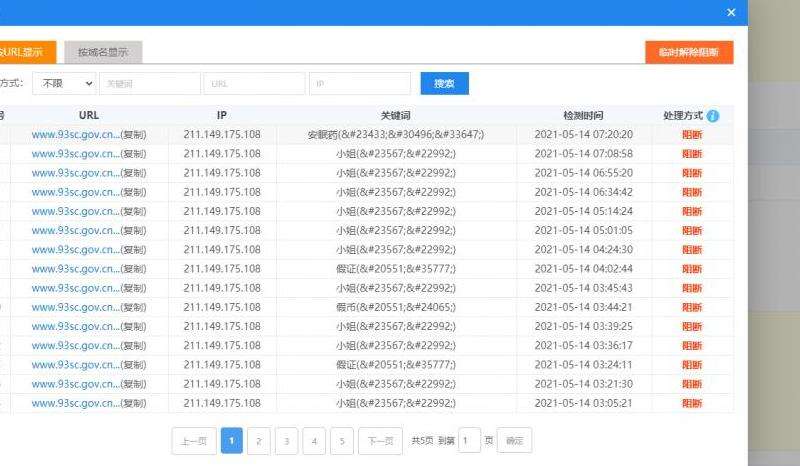Click 阻断 status in the 03:21:30 row
Screen dimensions: 800x466
692,384
